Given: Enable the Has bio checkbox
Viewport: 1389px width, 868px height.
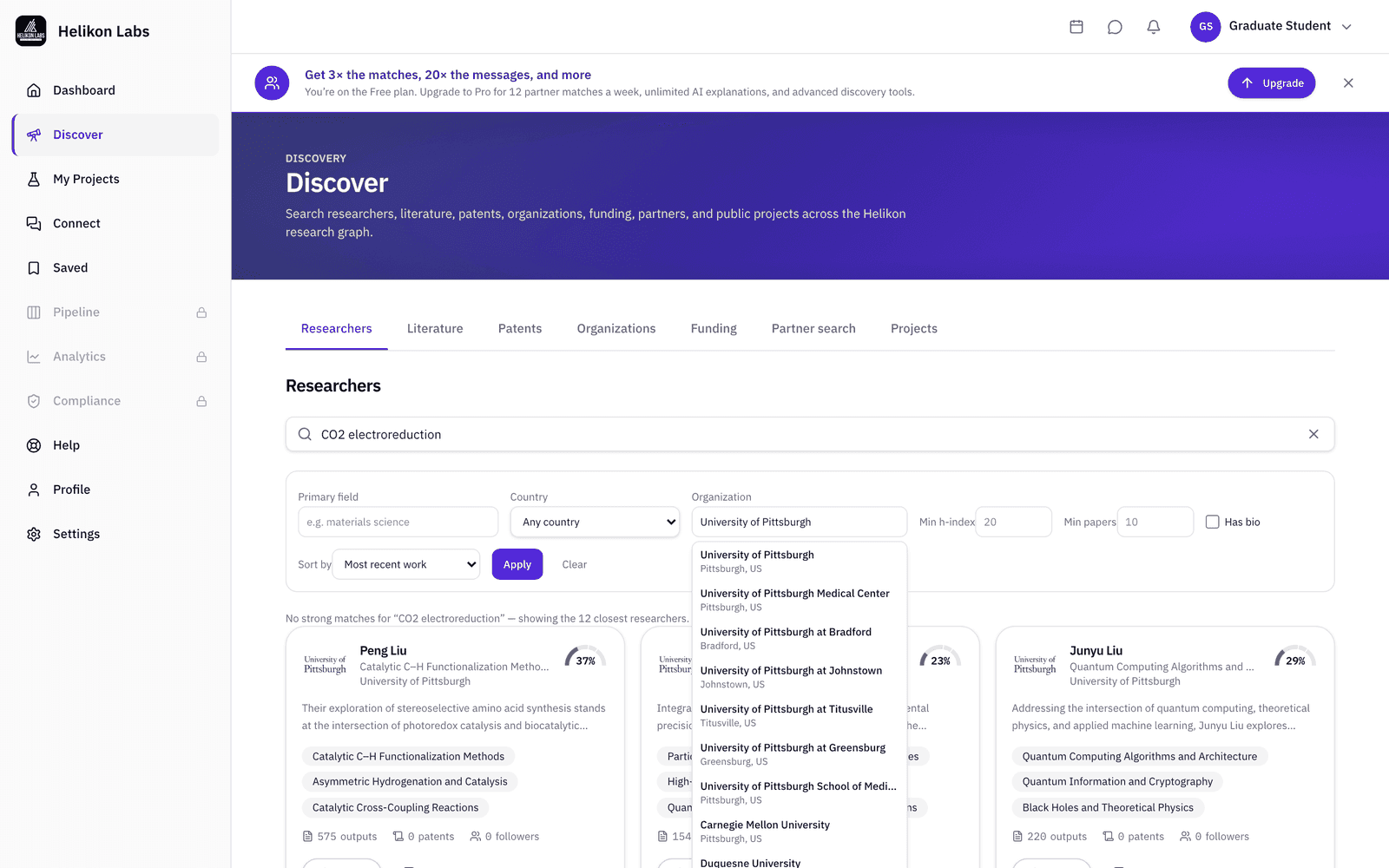Looking at the screenshot, I should [x=1213, y=522].
